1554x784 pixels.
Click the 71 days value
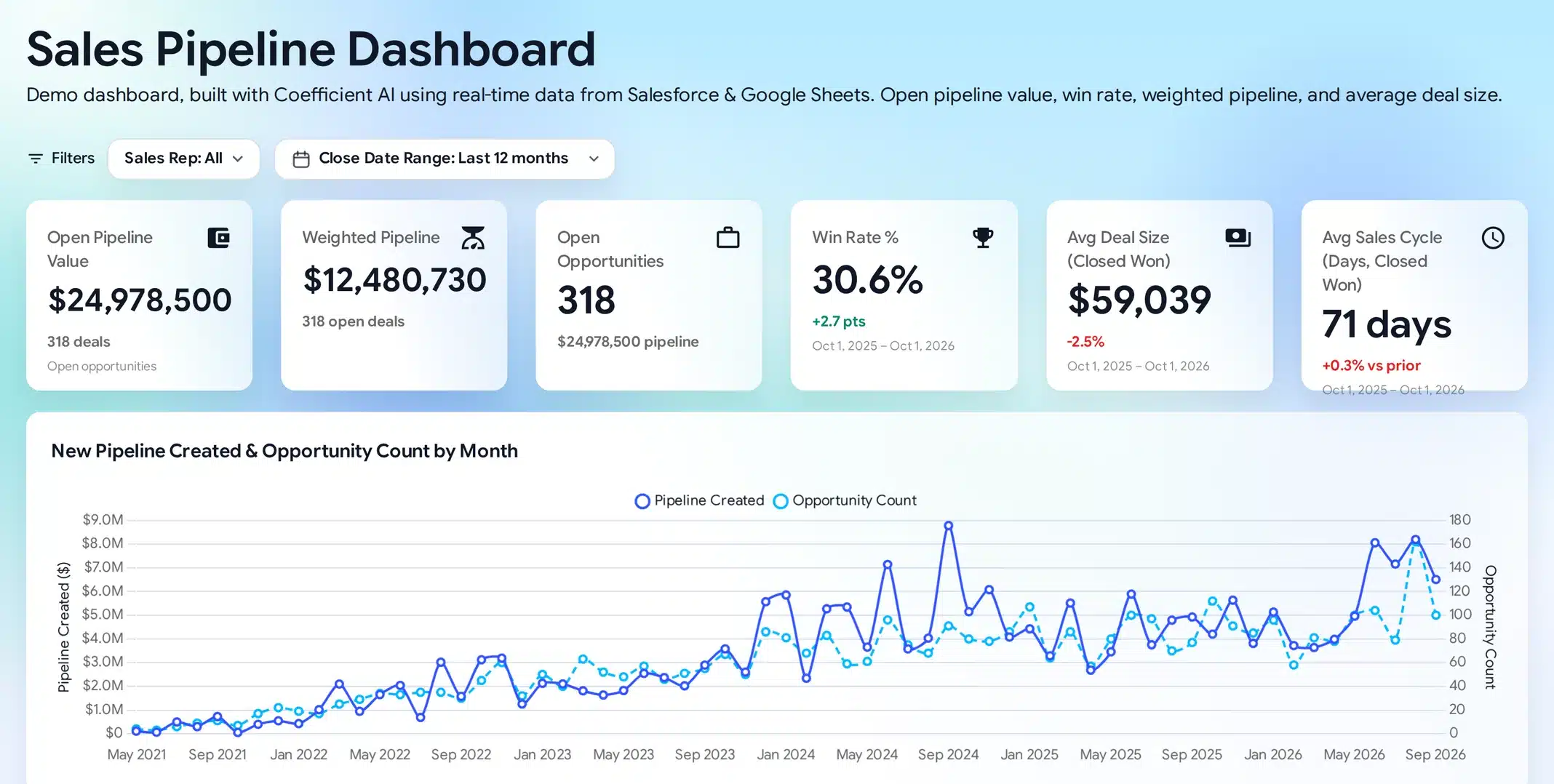coord(1387,324)
